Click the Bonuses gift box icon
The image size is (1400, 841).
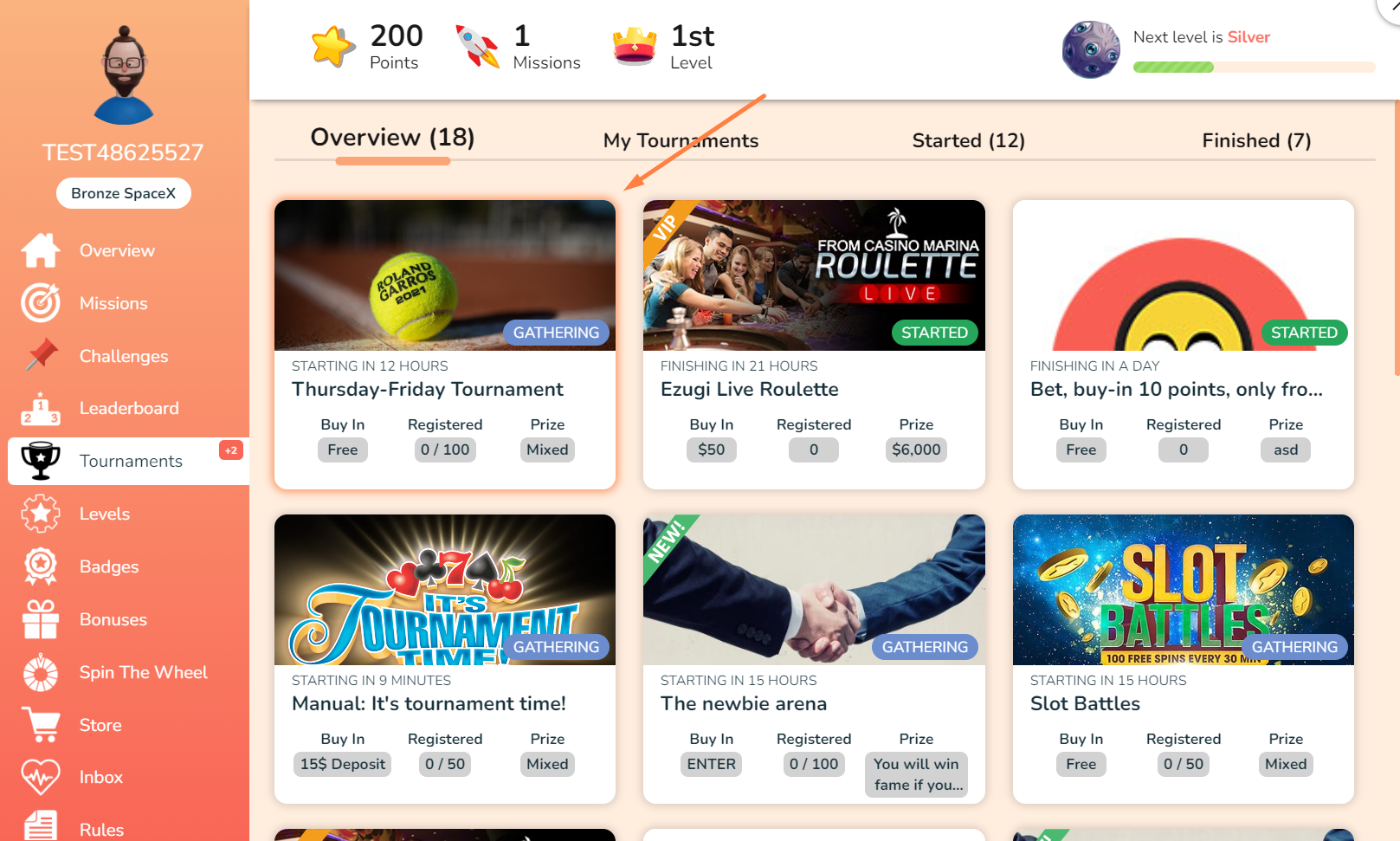[41, 619]
